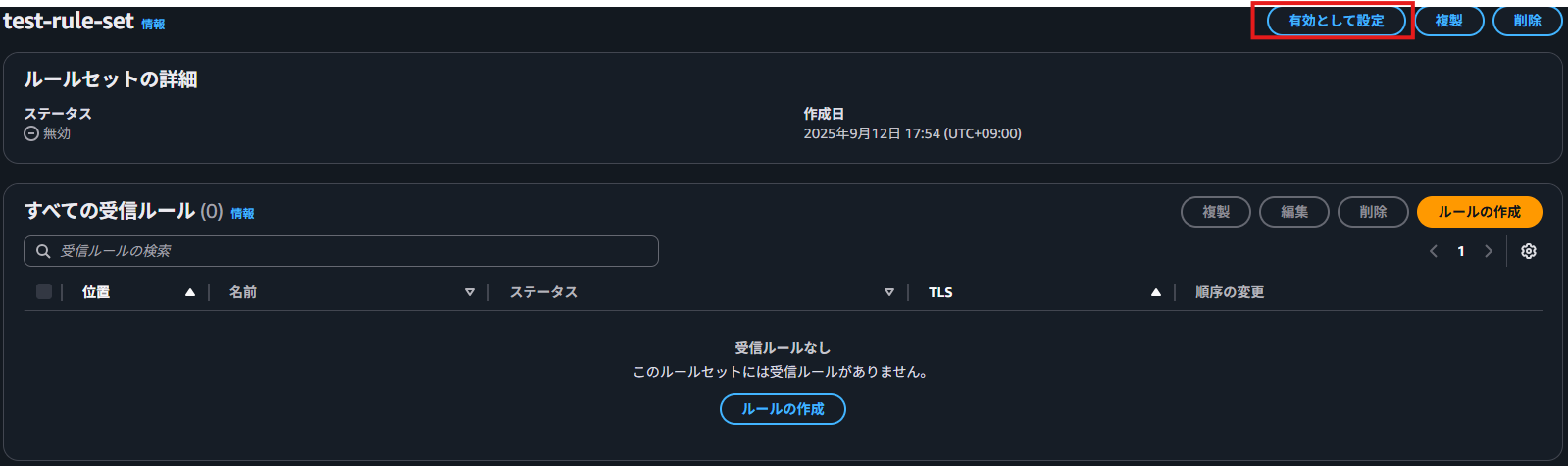The height and width of the screenshot is (466, 1568).
Task: Focus the 受信ルールの検索 search field
Action: [353, 251]
